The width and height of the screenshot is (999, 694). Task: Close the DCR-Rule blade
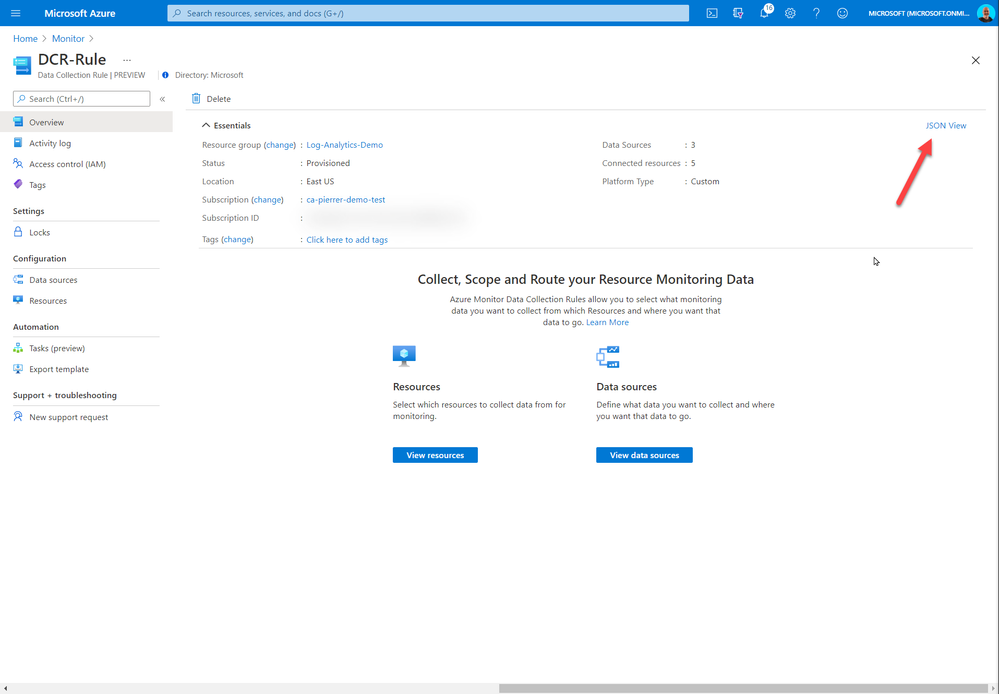(x=975, y=61)
